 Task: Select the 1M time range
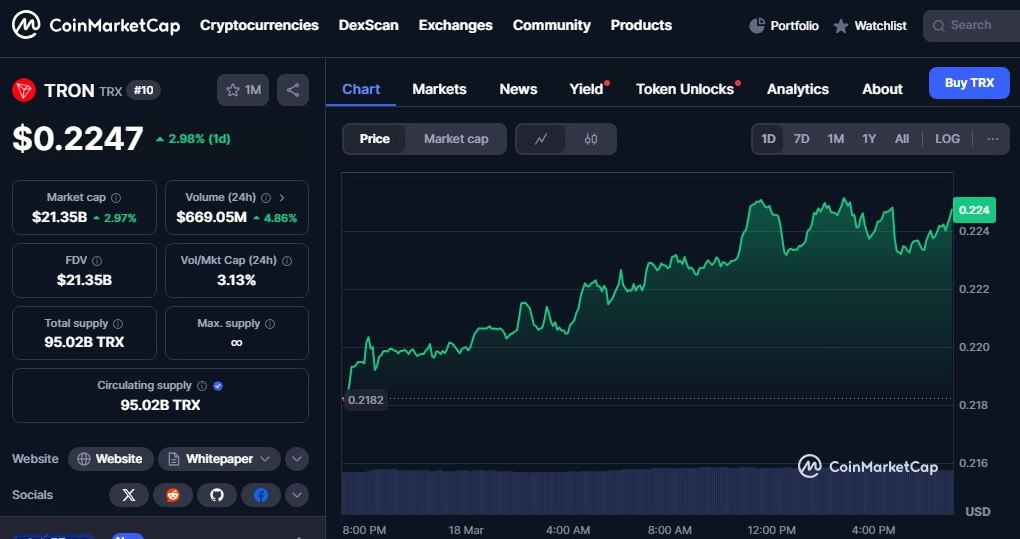(x=835, y=139)
